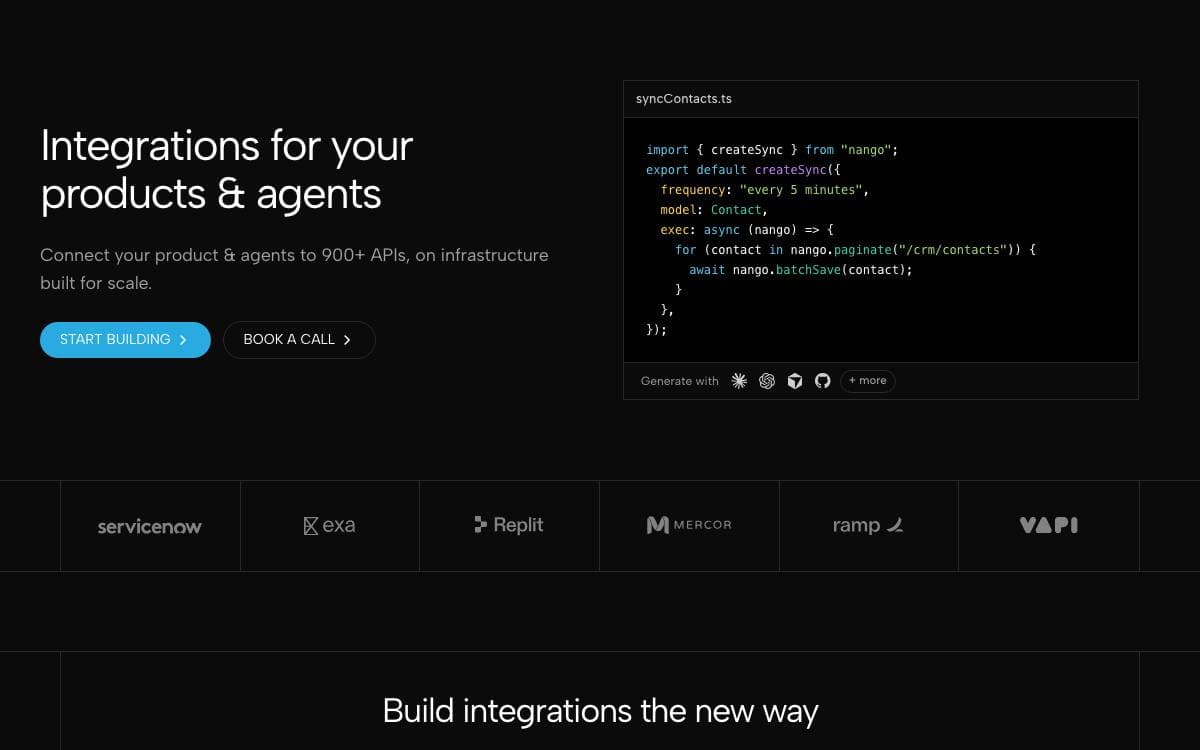Click the VAPI logo
1200x750 pixels.
tap(1048, 525)
